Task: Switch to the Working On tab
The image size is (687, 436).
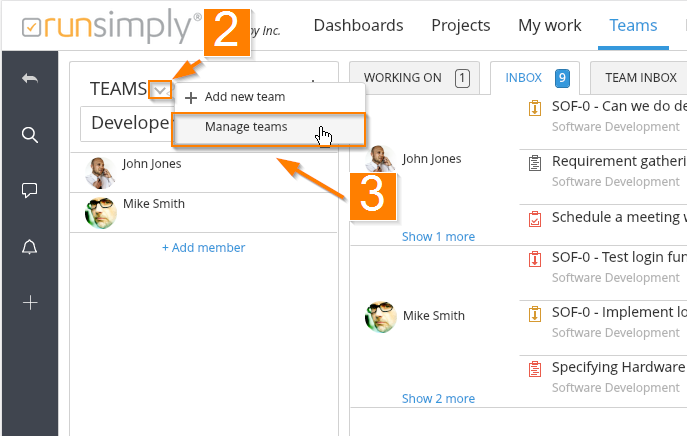Action: 415,77
